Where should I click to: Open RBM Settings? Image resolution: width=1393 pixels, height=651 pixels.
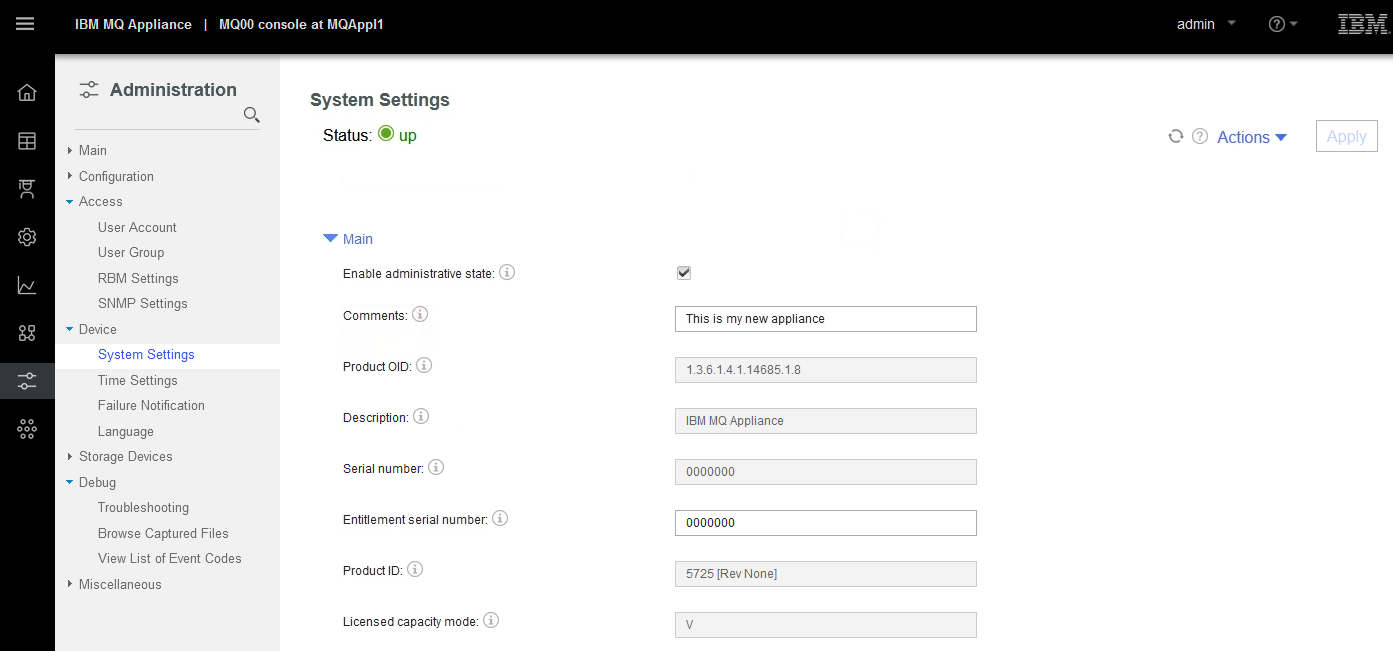[138, 278]
